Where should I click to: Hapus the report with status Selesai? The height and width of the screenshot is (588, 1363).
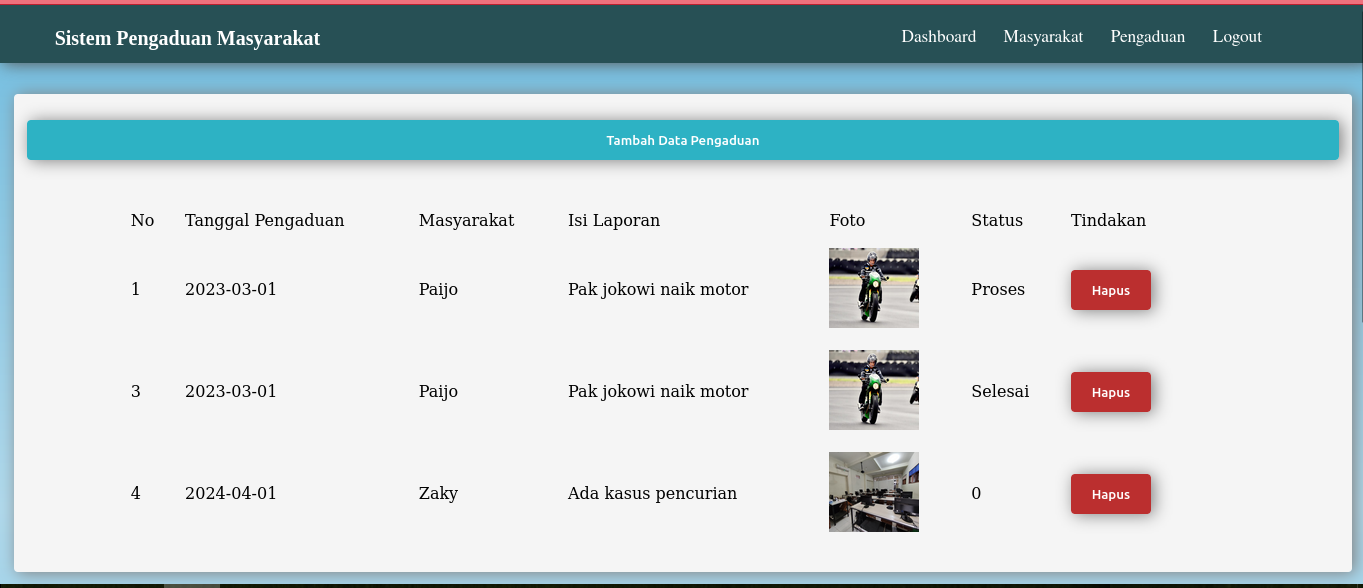(x=1110, y=392)
